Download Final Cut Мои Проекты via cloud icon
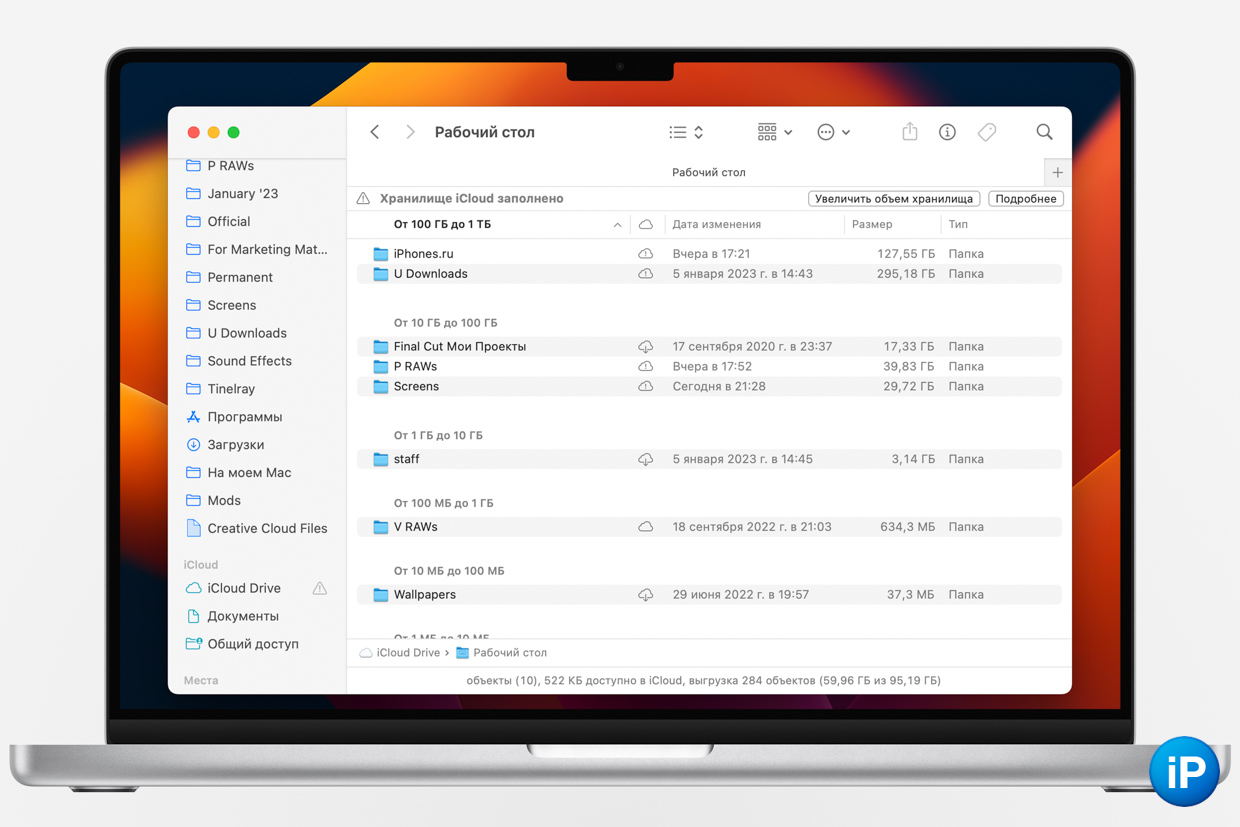The width and height of the screenshot is (1240, 827). pyautogui.click(x=645, y=347)
